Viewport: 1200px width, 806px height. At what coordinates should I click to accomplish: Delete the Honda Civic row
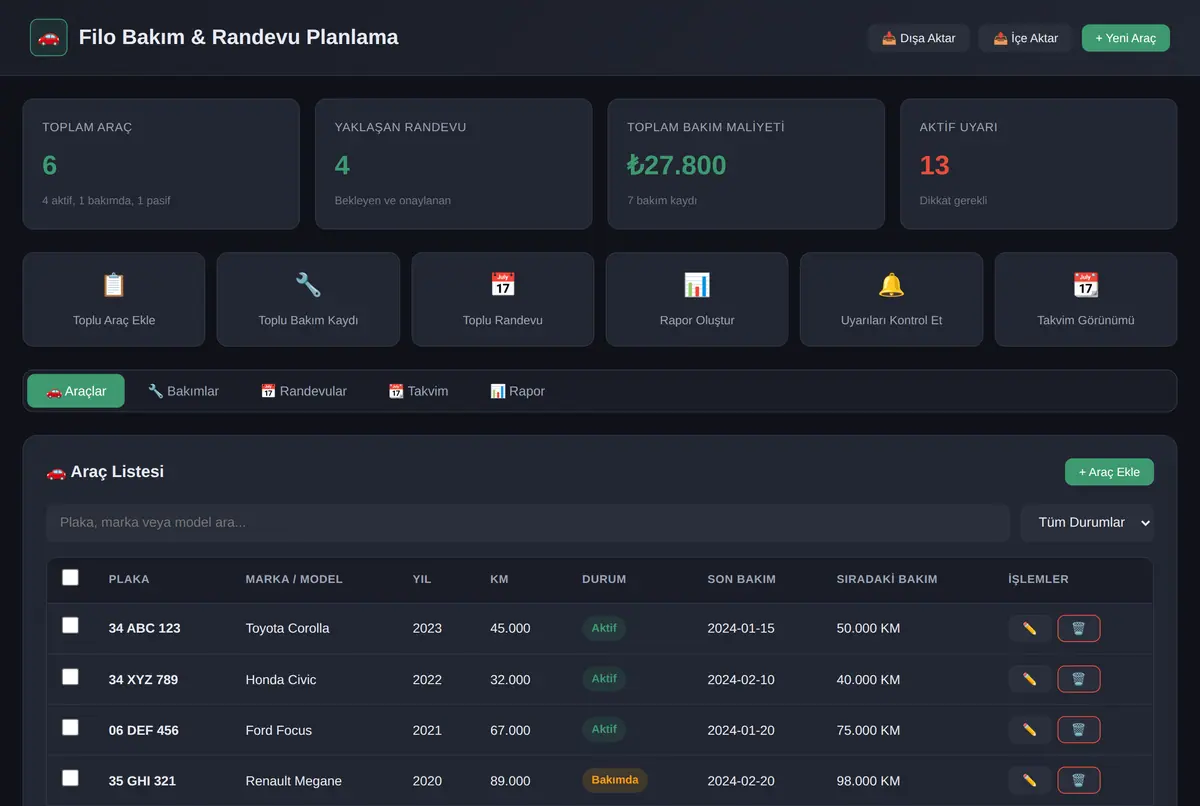[x=1079, y=680]
